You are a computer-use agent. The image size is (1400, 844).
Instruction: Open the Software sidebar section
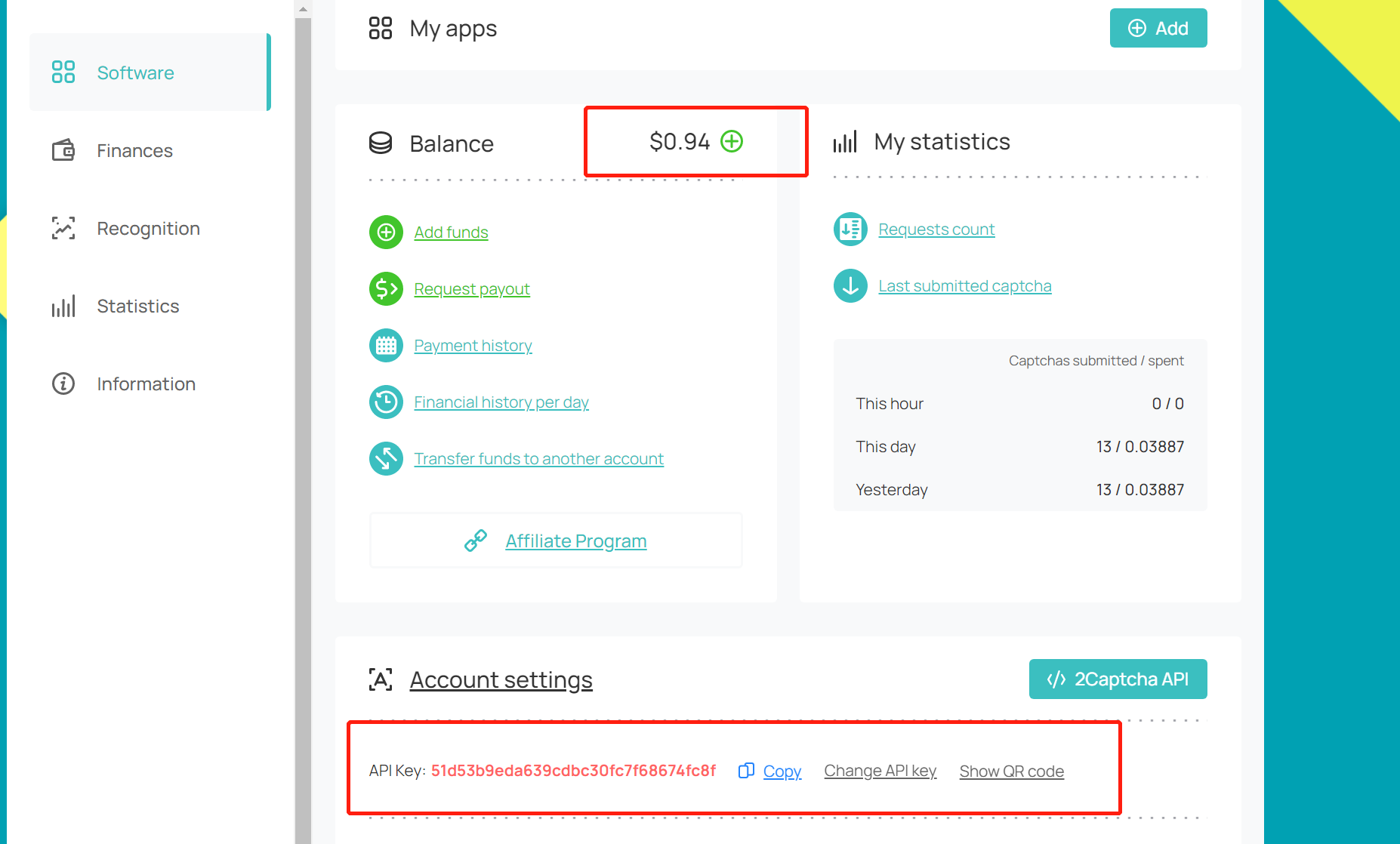pyautogui.click(x=150, y=72)
